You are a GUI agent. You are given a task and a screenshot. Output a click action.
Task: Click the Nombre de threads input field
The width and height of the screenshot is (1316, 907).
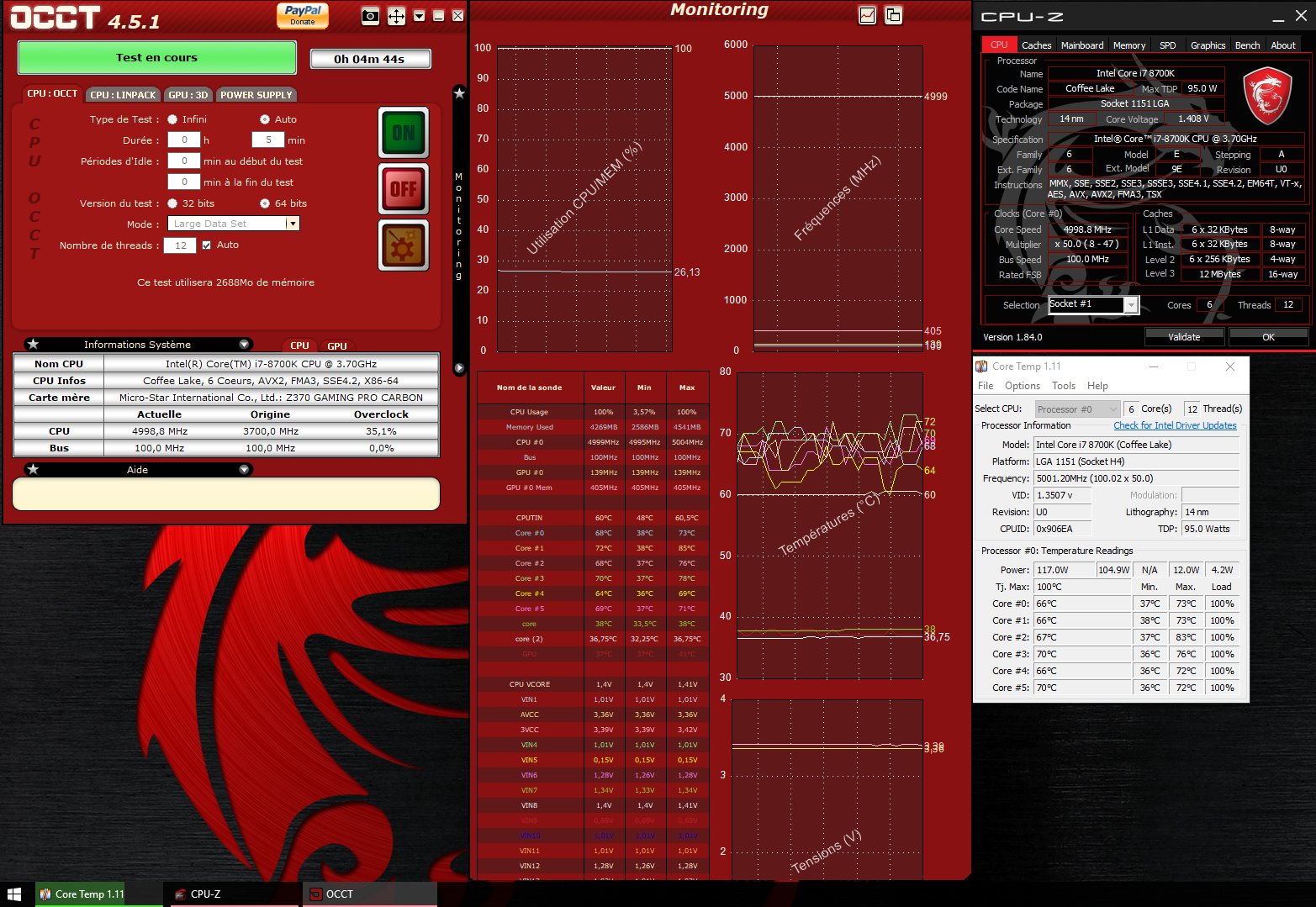point(181,245)
